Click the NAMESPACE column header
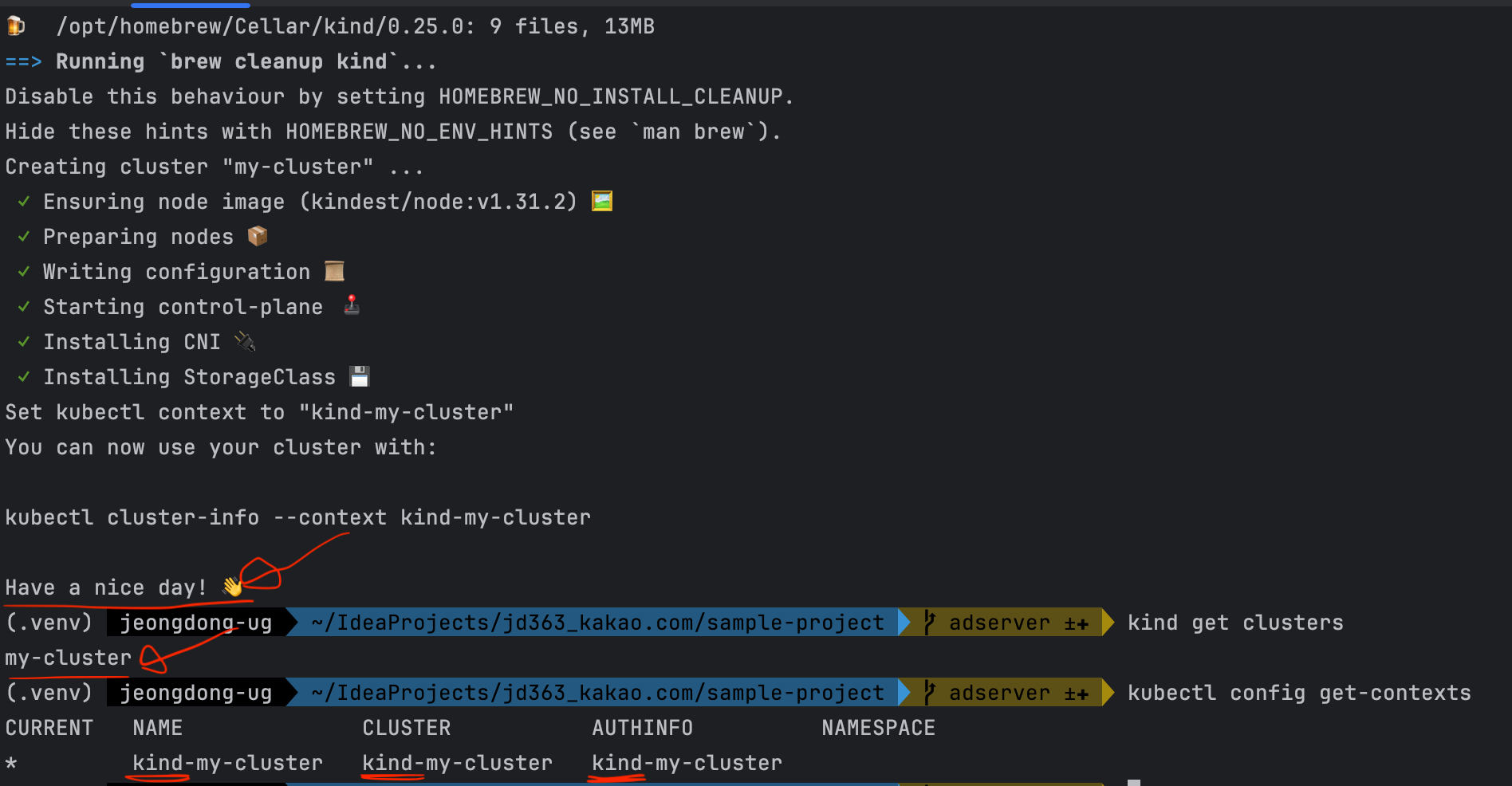 (x=879, y=728)
